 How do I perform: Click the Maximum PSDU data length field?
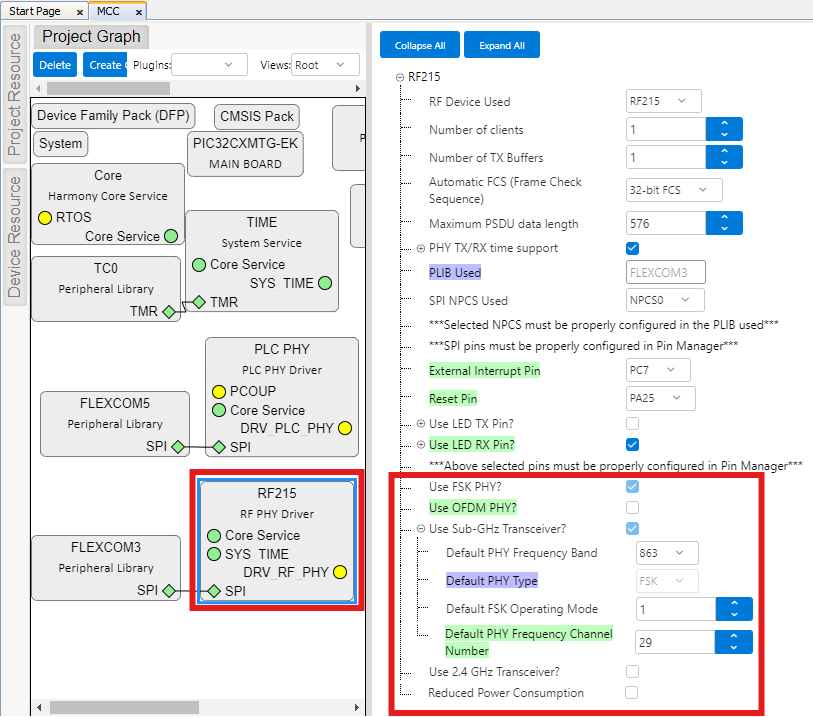pyautogui.click(x=665, y=224)
